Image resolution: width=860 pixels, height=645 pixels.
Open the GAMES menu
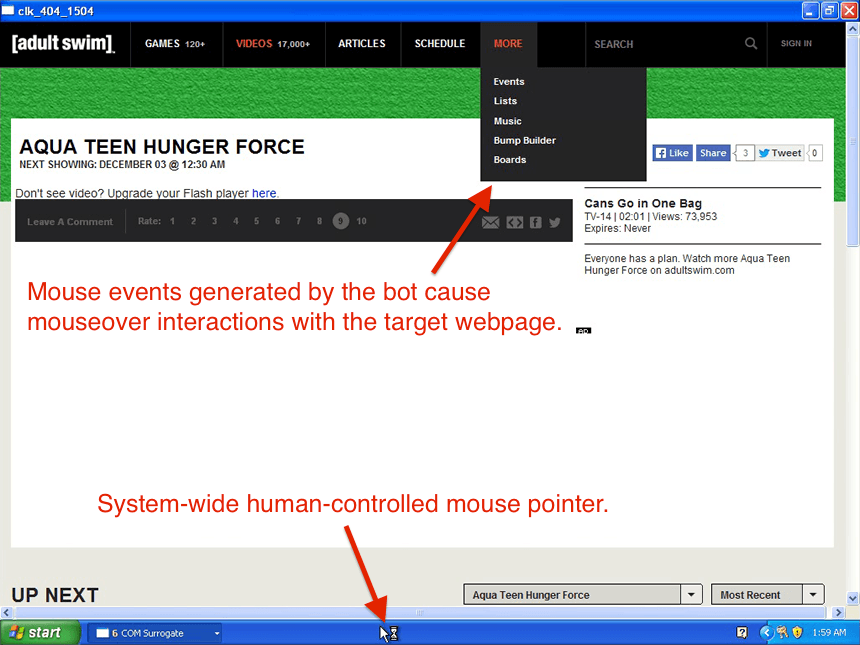(x=175, y=44)
